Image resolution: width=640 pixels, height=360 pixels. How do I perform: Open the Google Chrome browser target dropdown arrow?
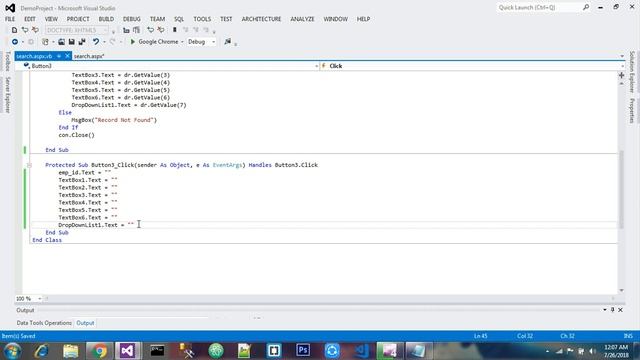(x=182, y=42)
